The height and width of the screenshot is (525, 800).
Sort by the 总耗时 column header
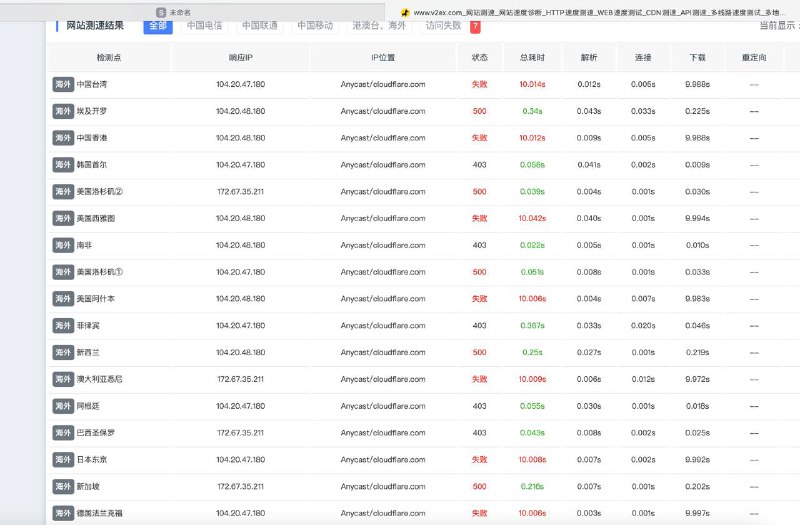(x=532, y=58)
